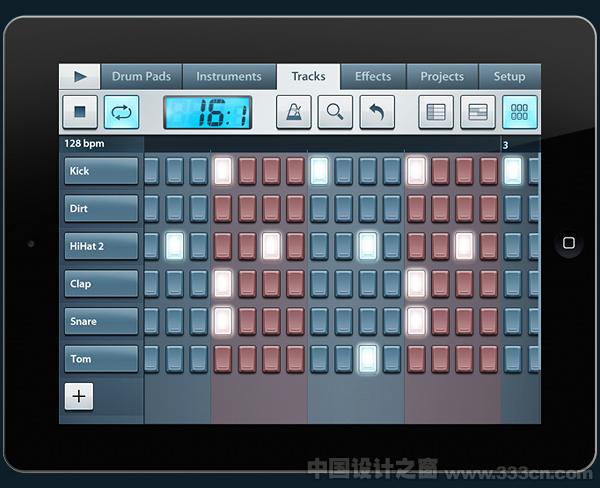600x488 pixels.
Task: Turn off second lit red-group Kick step
Action: pos(416,171)
